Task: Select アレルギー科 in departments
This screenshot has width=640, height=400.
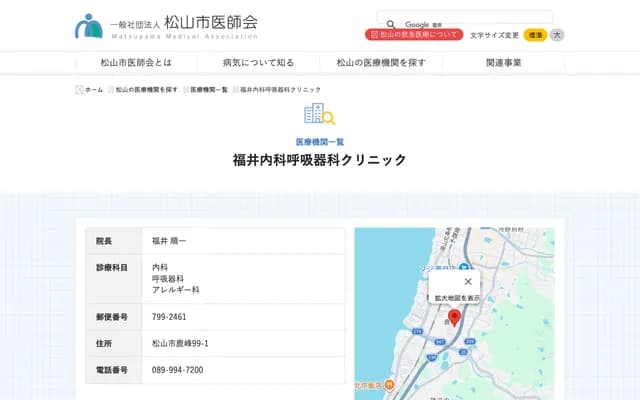Action: (176, 290)
